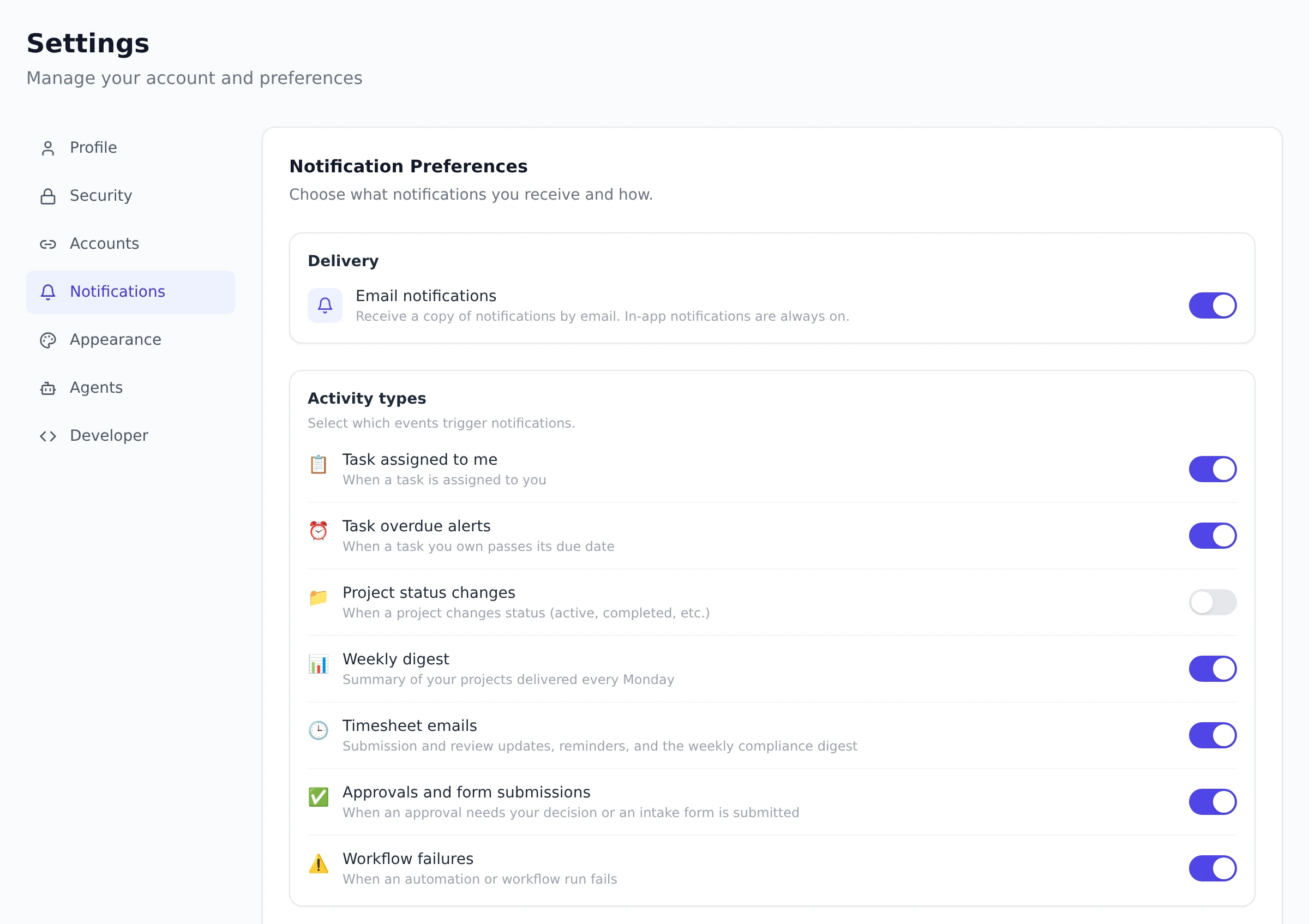
Task: Open the Profile settings section
Action: click(130, 148)
